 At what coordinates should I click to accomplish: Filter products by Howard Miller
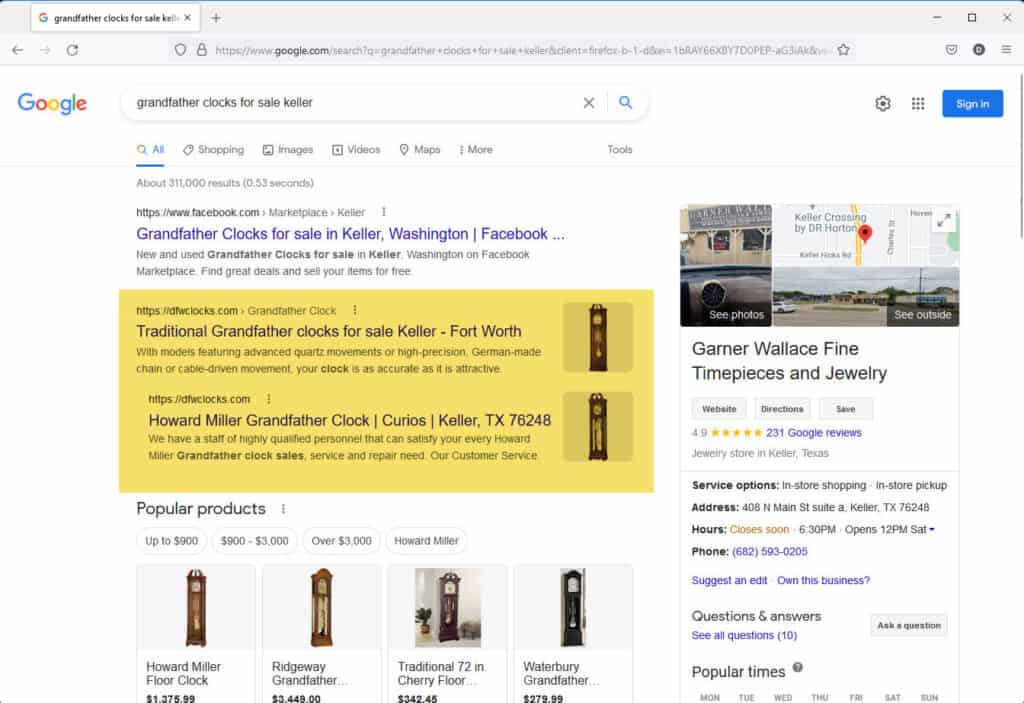(x=426, y=541)
